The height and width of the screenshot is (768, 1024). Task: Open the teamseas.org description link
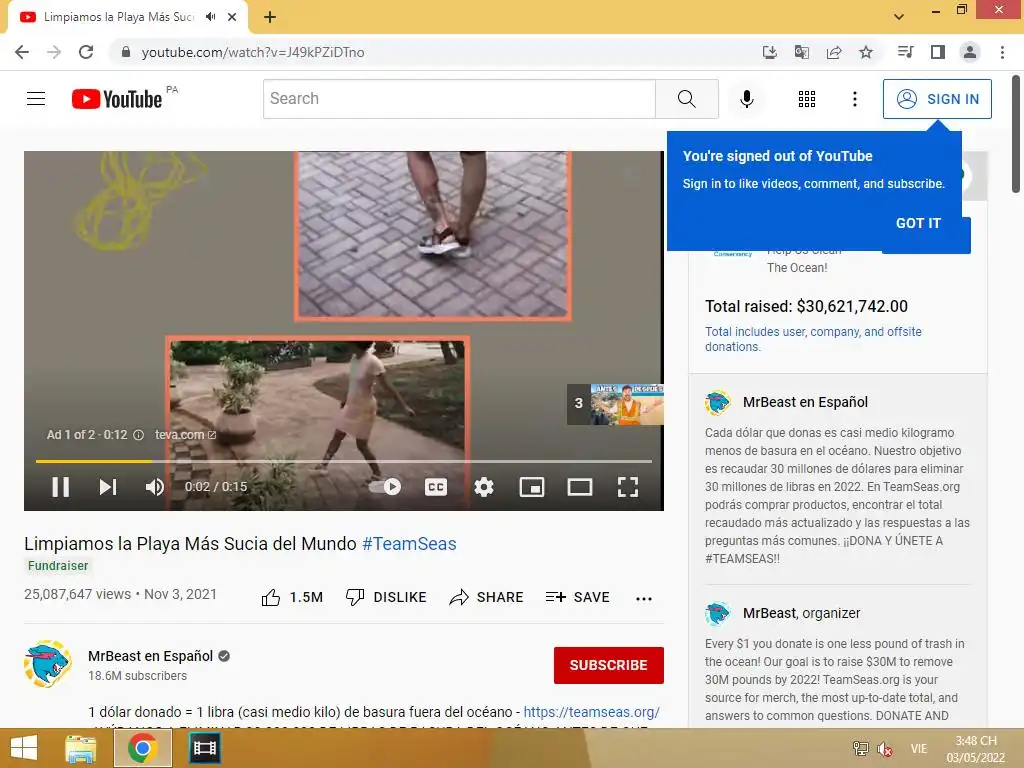(591, 712)
